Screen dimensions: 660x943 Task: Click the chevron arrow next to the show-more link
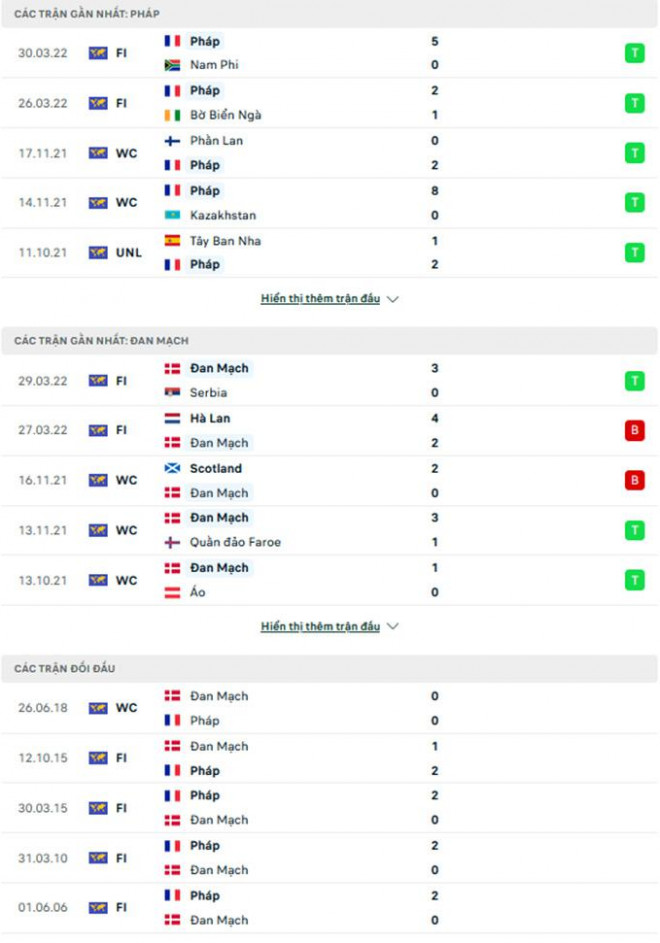(x=392, y=297)
